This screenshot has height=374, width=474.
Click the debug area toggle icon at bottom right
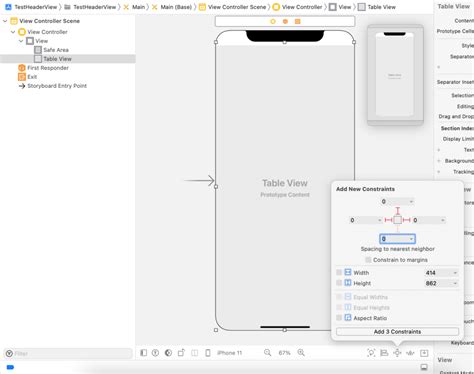(x=424, y=367)
